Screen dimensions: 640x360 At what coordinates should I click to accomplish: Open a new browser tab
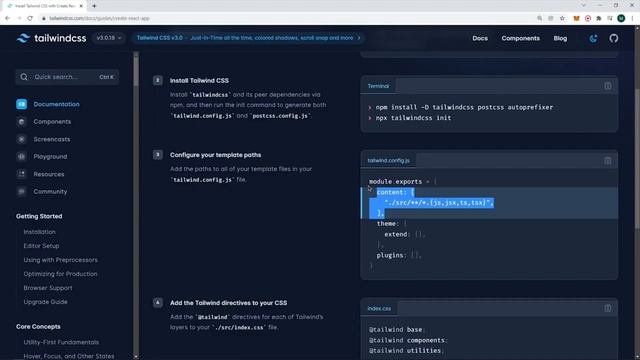coord(94,6)
